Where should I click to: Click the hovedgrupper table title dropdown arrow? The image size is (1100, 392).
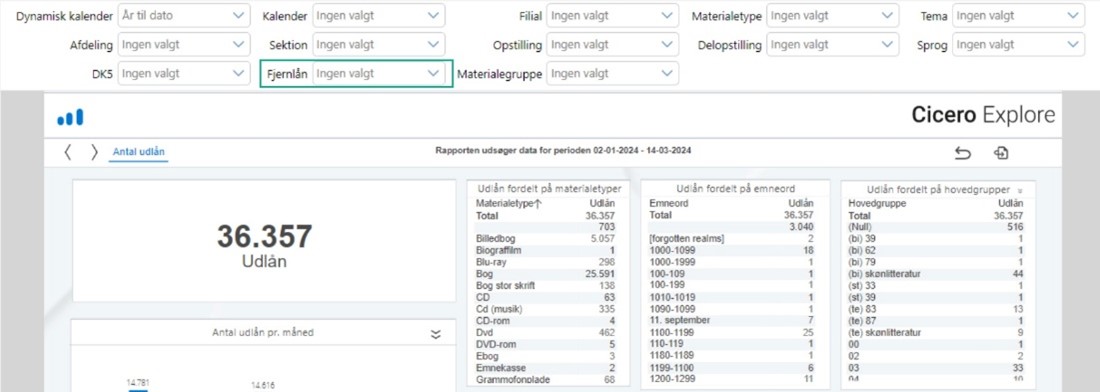(1019, 190)
